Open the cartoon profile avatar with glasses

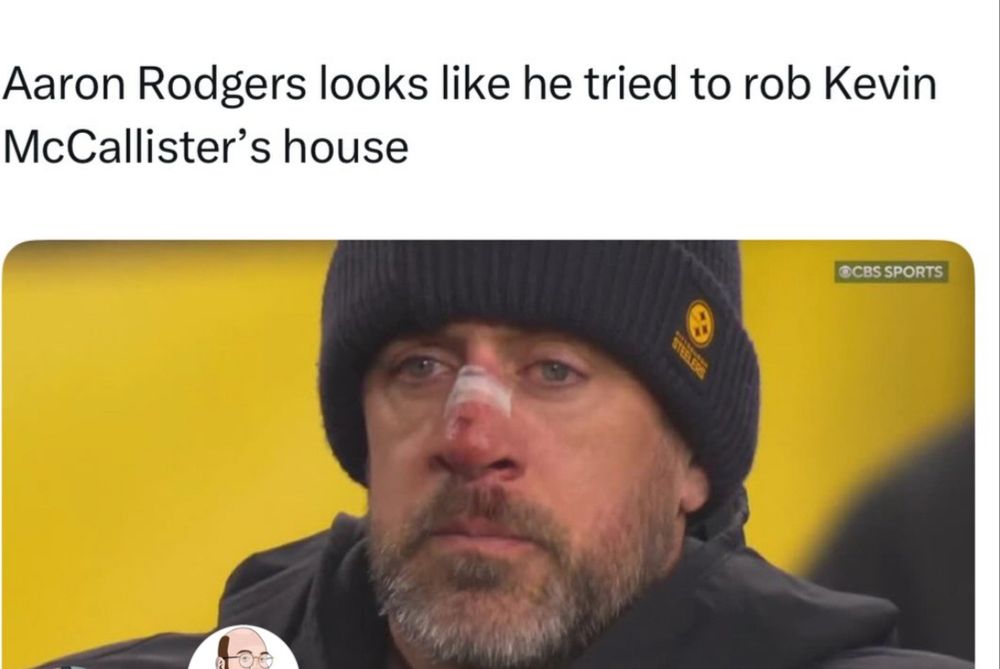click(x=244, y=649)
